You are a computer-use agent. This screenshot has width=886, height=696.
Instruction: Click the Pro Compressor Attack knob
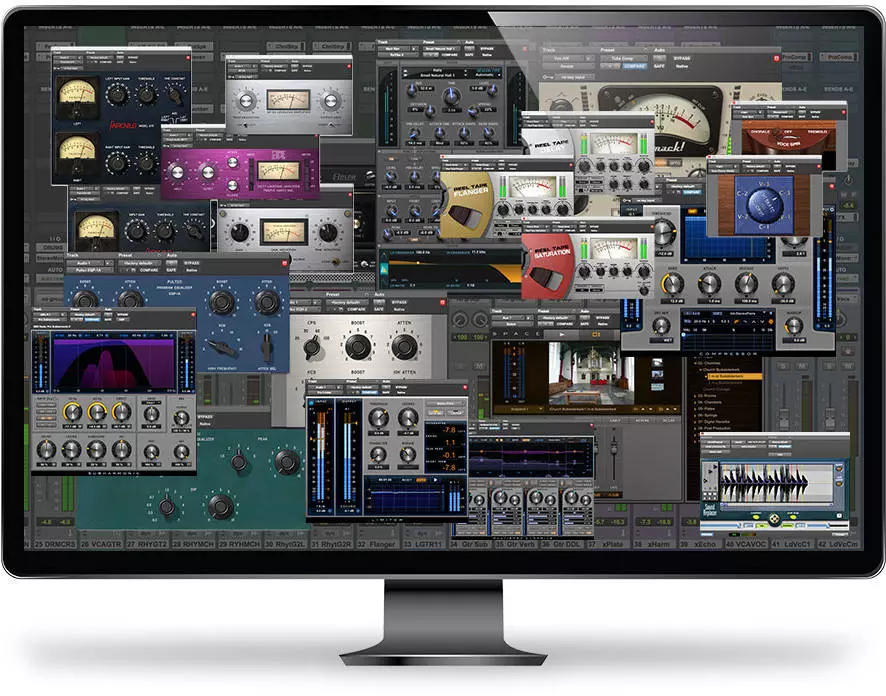[710, 283]
